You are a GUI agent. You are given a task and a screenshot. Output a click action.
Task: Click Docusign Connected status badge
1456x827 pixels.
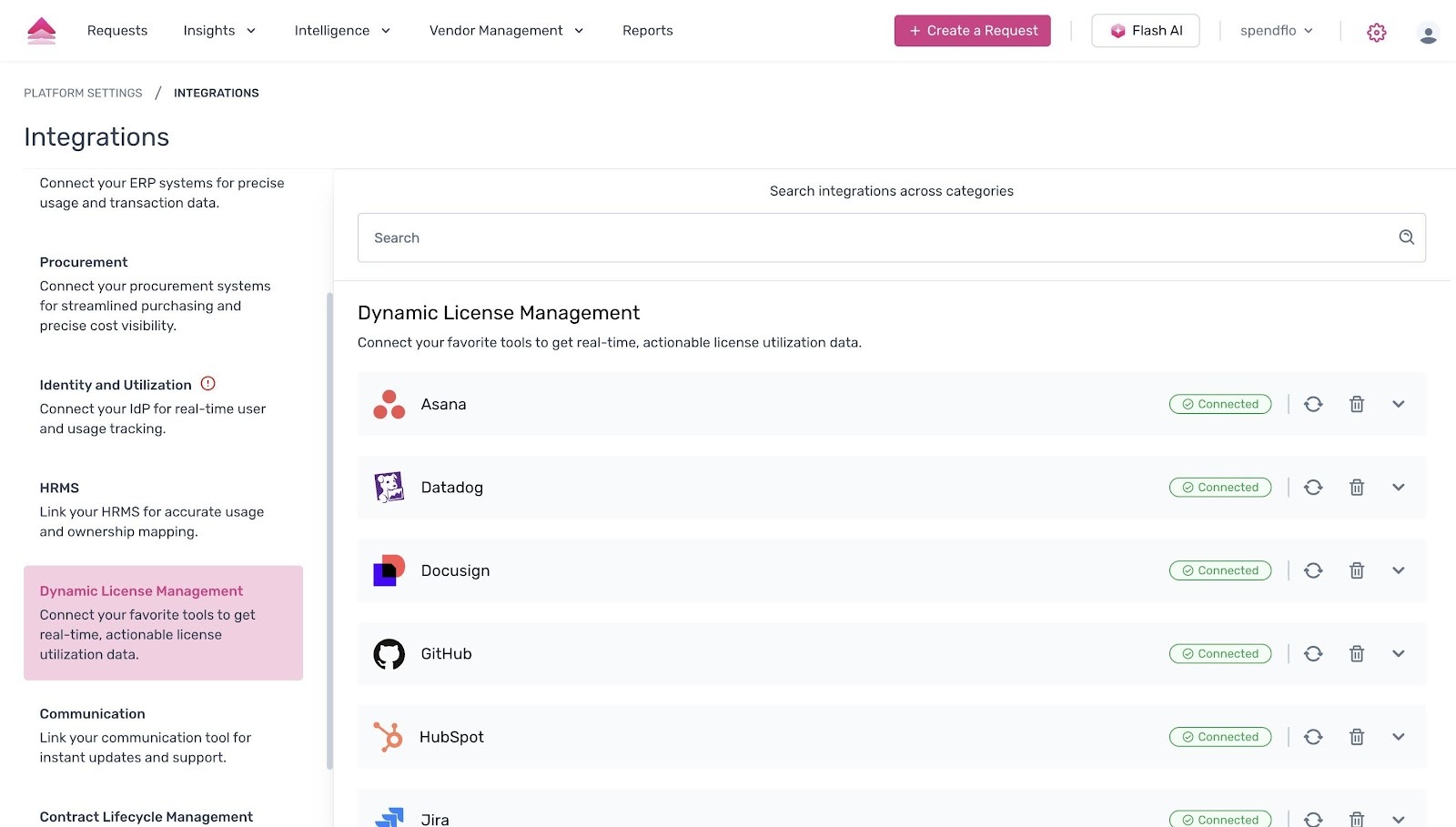(x=1220, y=570)
